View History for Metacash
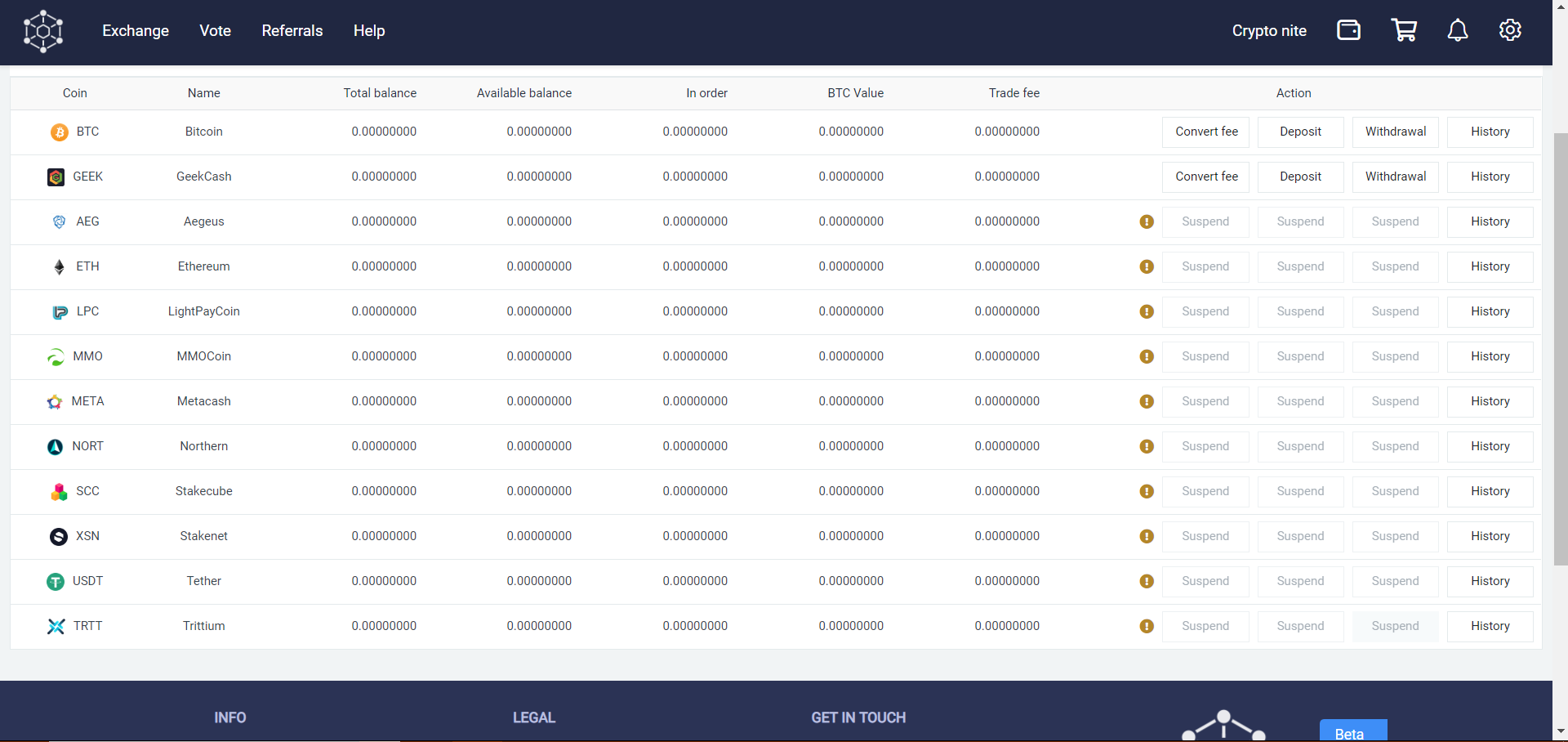The height and width of the screenshot is (742, 1568). pos(1490,402)
